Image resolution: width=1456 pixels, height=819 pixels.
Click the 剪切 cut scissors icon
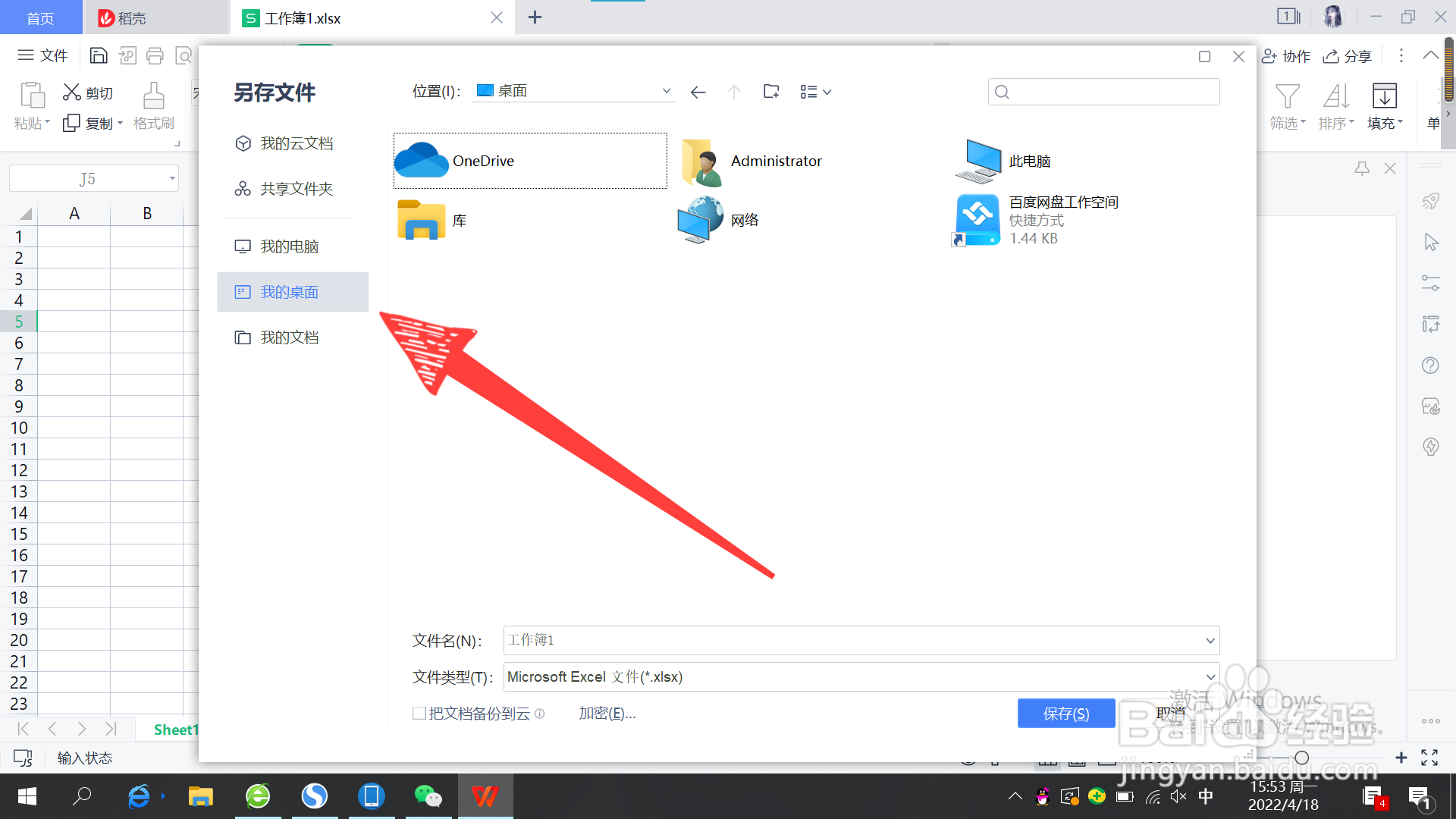coord(72,93)
